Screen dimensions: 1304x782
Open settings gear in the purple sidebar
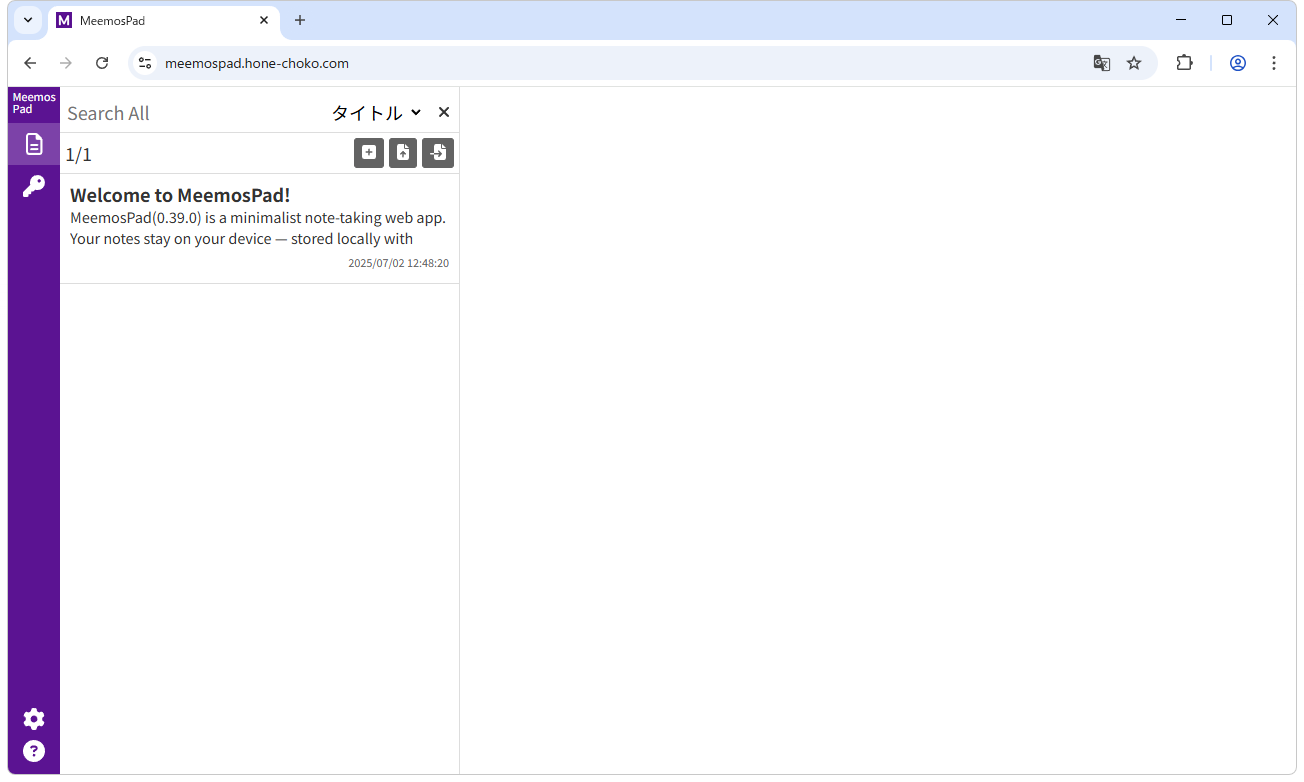[34, 719]
